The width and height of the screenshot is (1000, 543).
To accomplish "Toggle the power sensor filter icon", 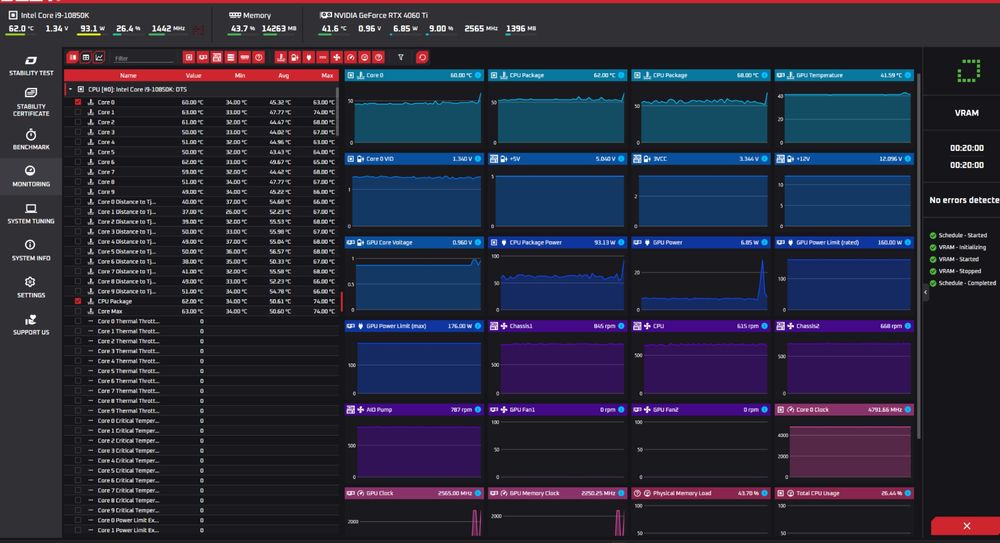I will (309, 57).
